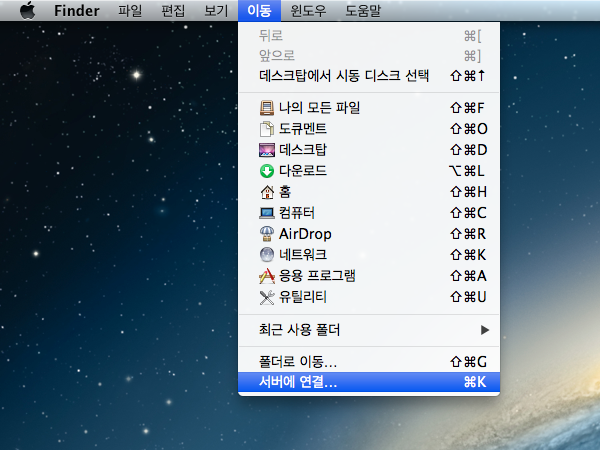600x450 pixels.
Task: Click the AirDrop parachute icon
Action: [267, 234]
